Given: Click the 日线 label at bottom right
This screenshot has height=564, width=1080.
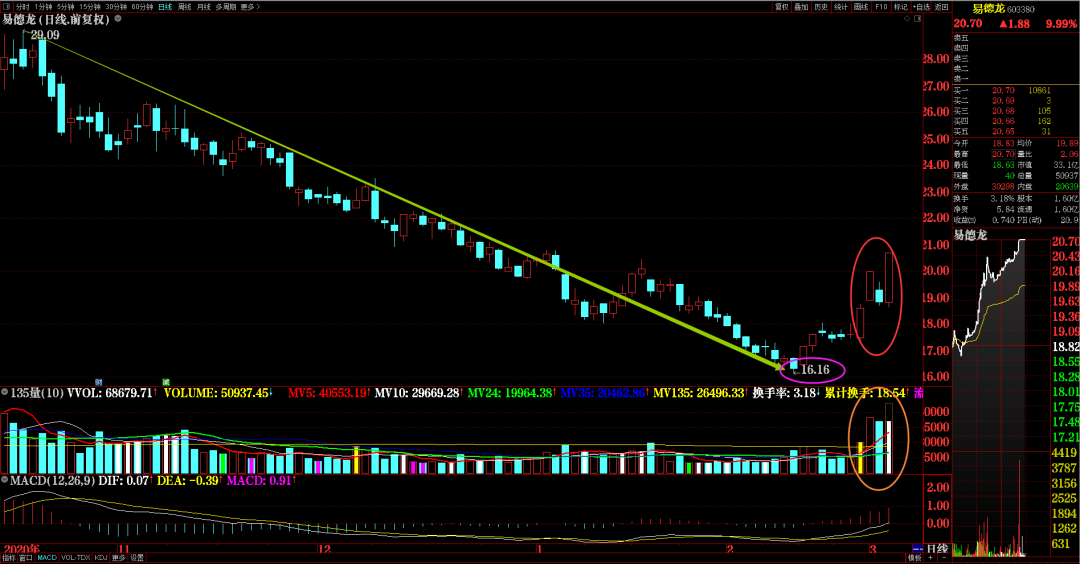Looking at the screenshot, I should [937, 548].
